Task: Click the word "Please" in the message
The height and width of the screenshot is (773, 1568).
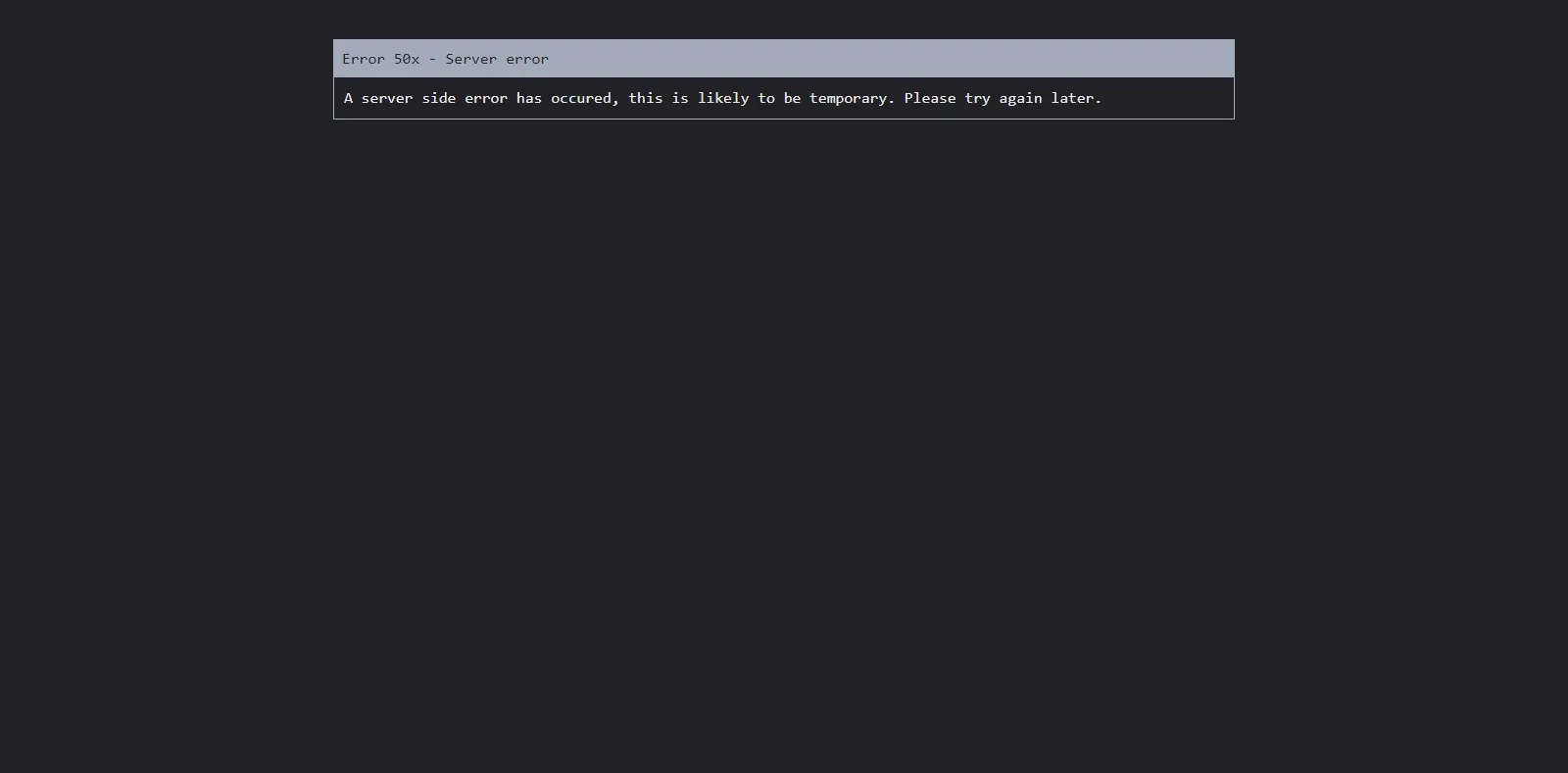Action: coord(930,98)
